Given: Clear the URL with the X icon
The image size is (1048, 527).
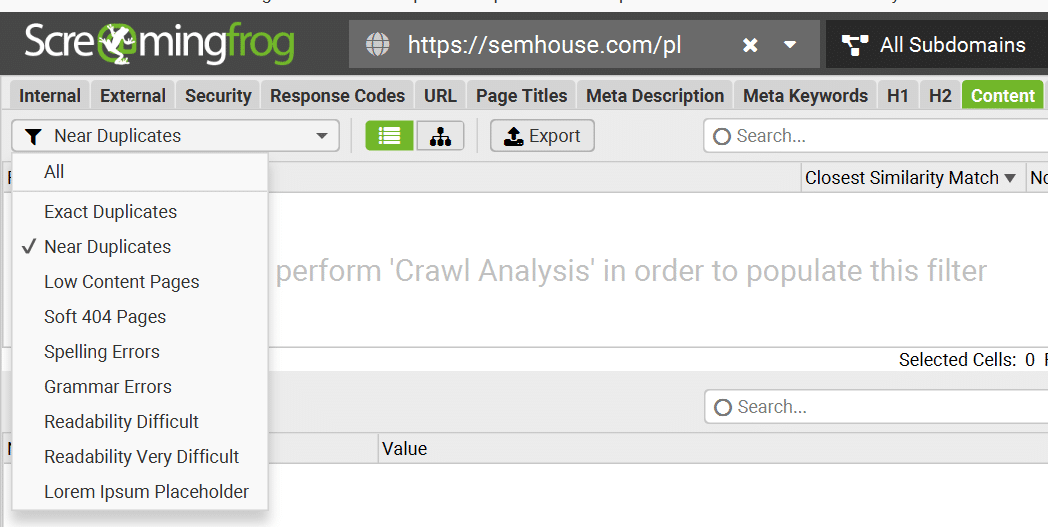Looking at the screenshot, I should [x=750, y=45].
